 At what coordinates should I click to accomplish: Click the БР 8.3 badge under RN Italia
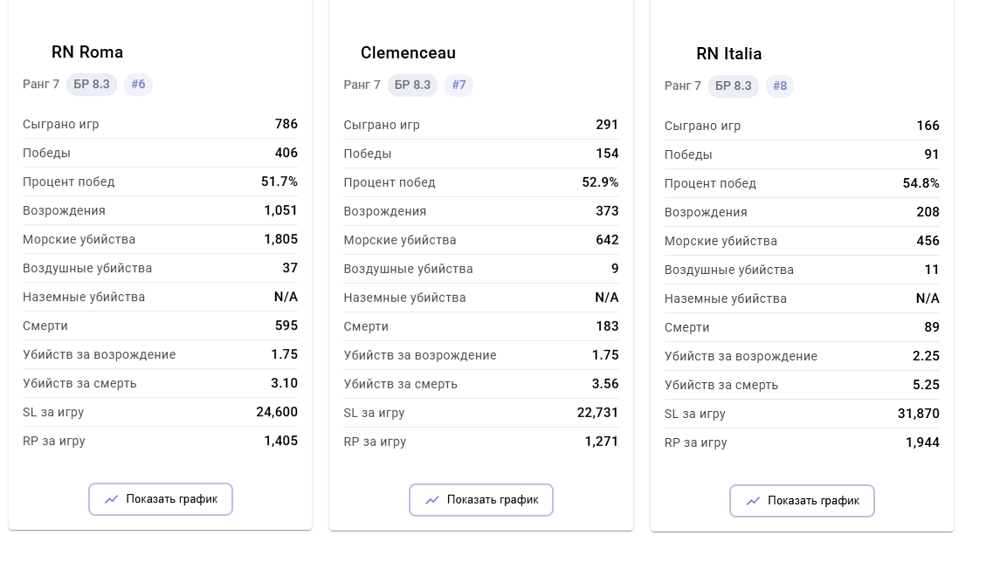tap(733, 86)
